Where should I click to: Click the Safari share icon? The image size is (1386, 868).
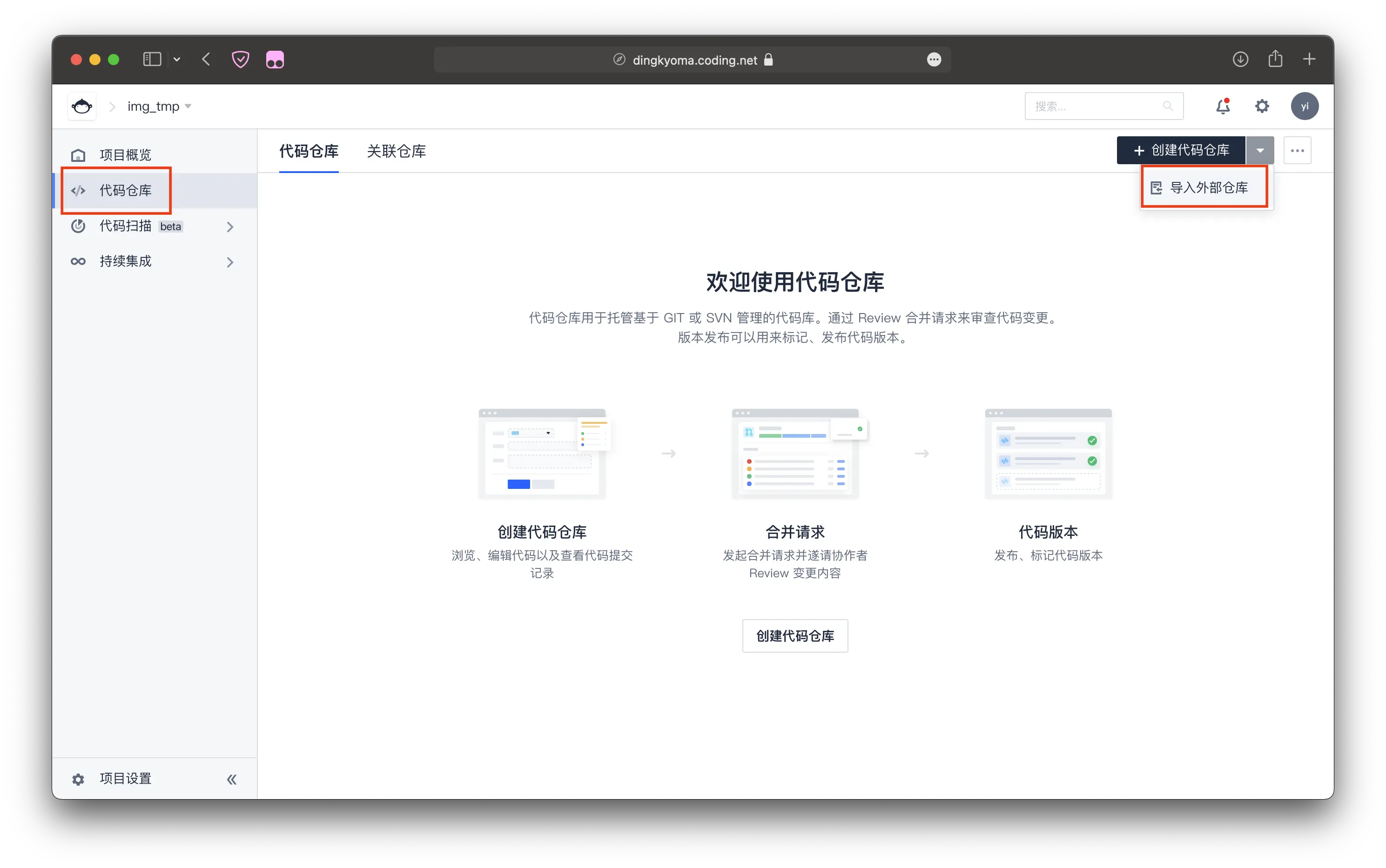click(1275, 59)
